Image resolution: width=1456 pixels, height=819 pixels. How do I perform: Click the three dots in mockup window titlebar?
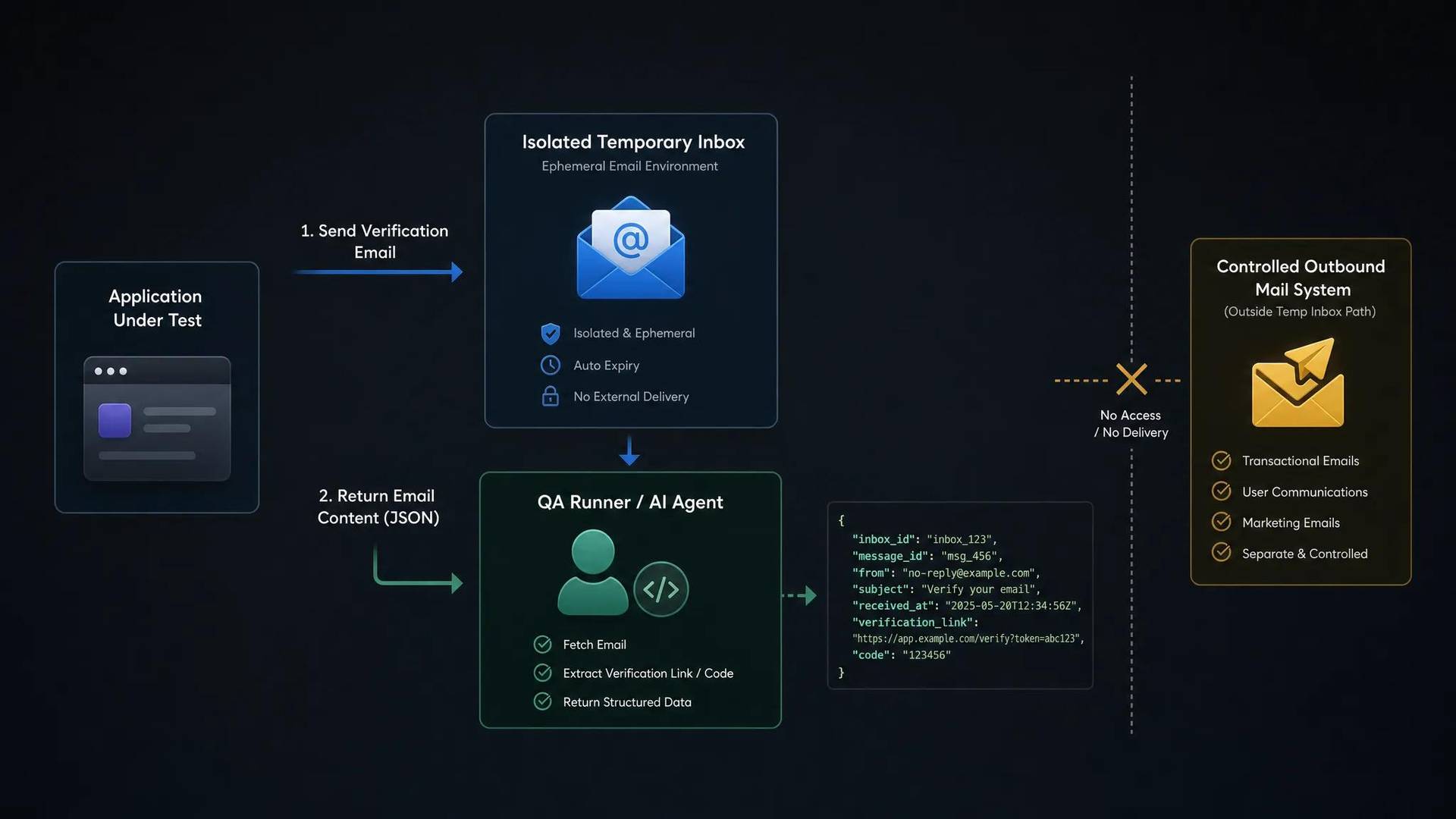pos(111,371)
